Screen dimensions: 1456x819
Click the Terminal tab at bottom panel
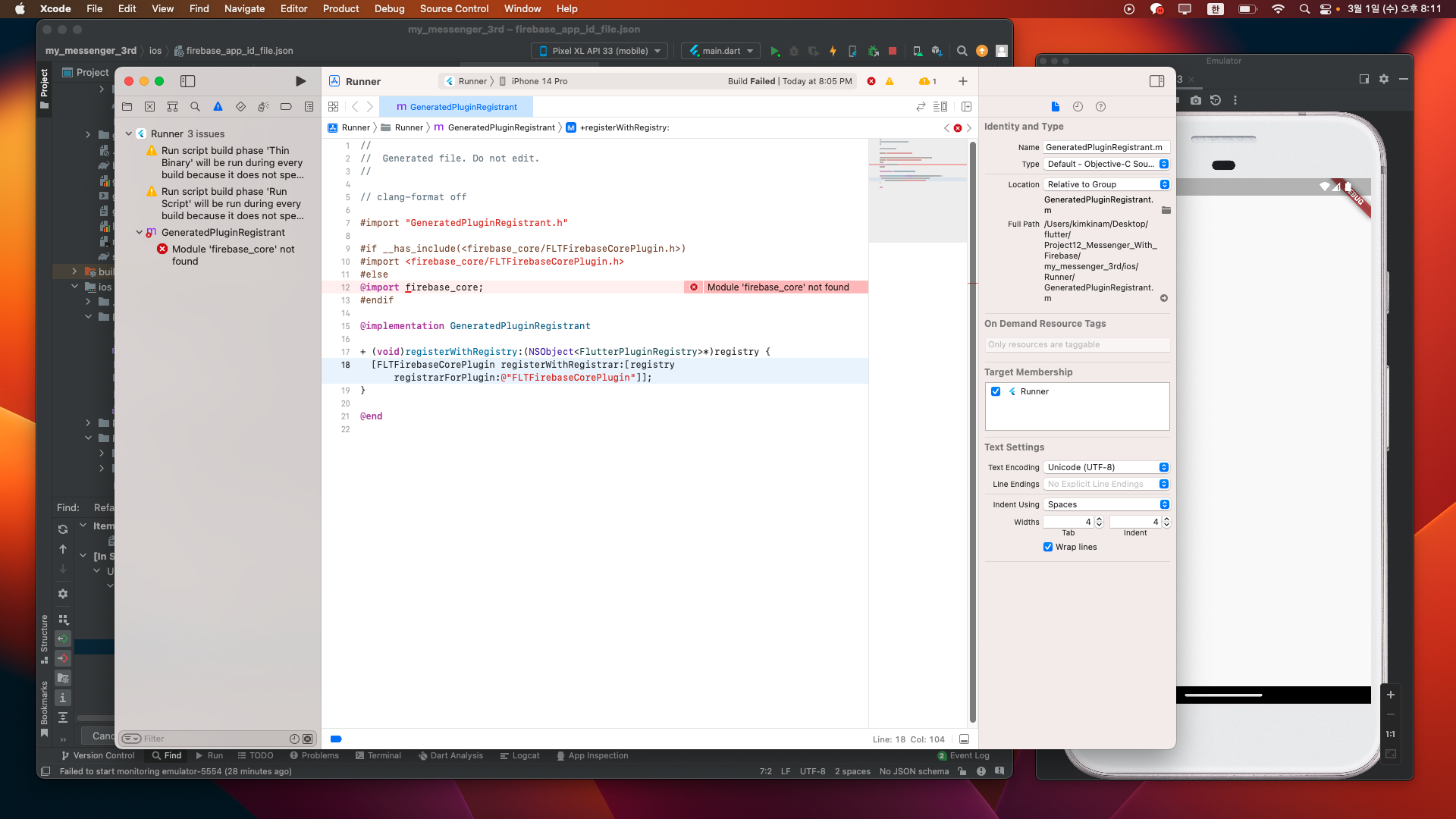[383, 755]
